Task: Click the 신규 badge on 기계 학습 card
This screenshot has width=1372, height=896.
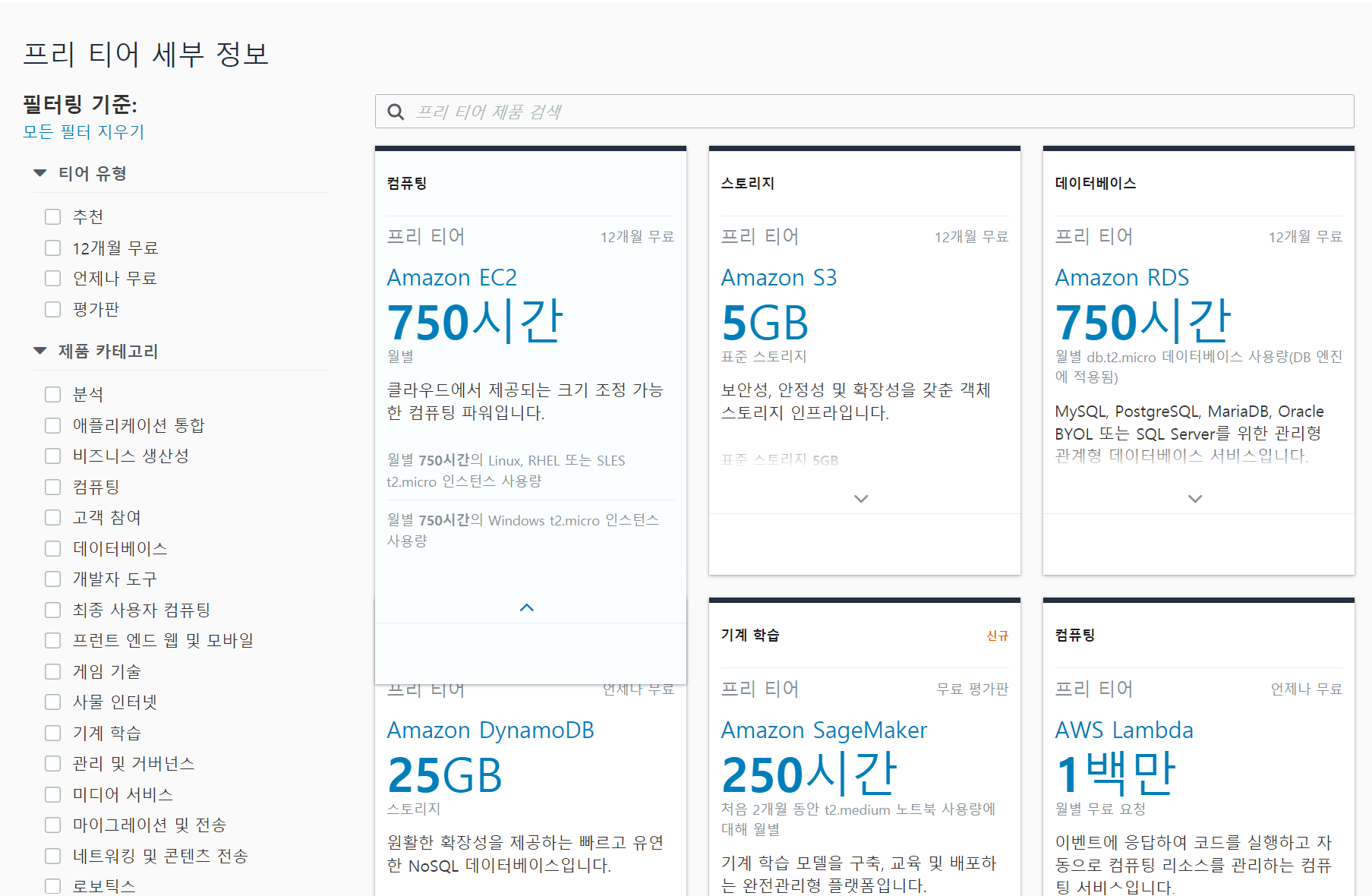Action: (997, 636)
